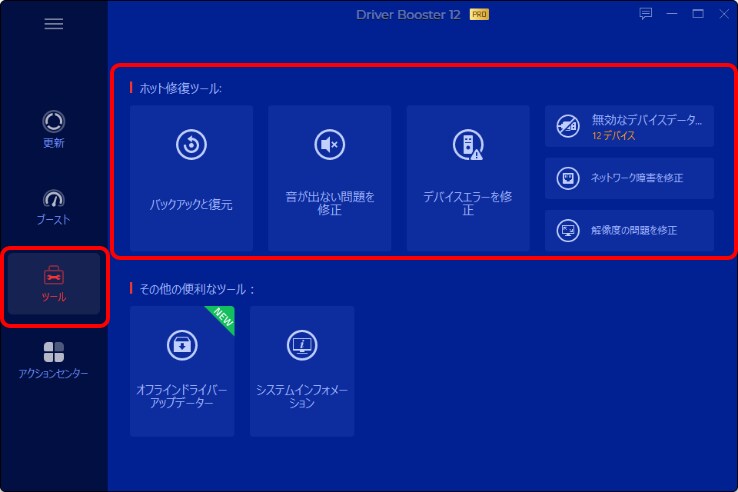
Task: Click the Driver Booster 12 title text
Action: (x=408, y=15)
